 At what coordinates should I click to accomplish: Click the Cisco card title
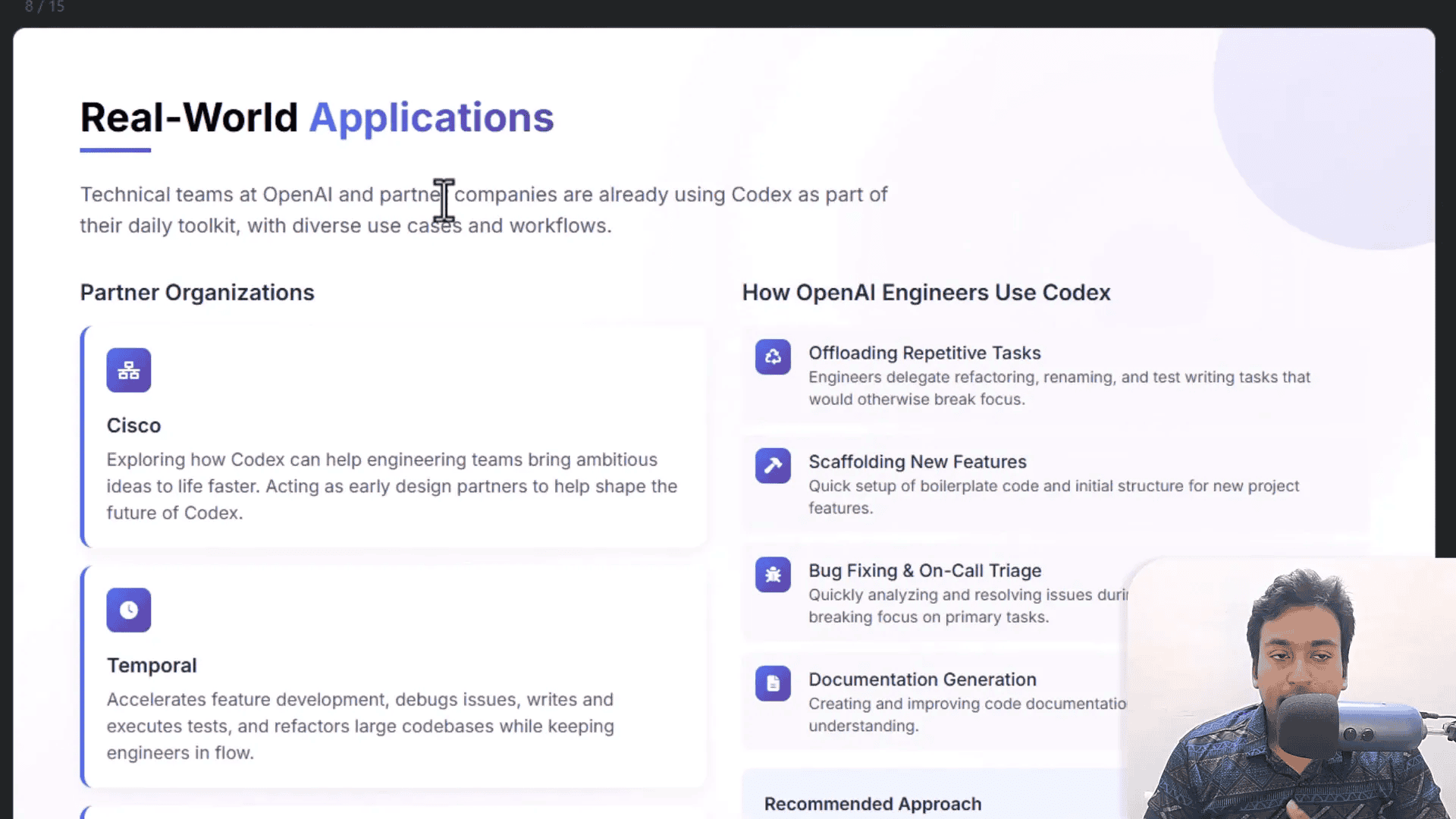tap(133, 425)
